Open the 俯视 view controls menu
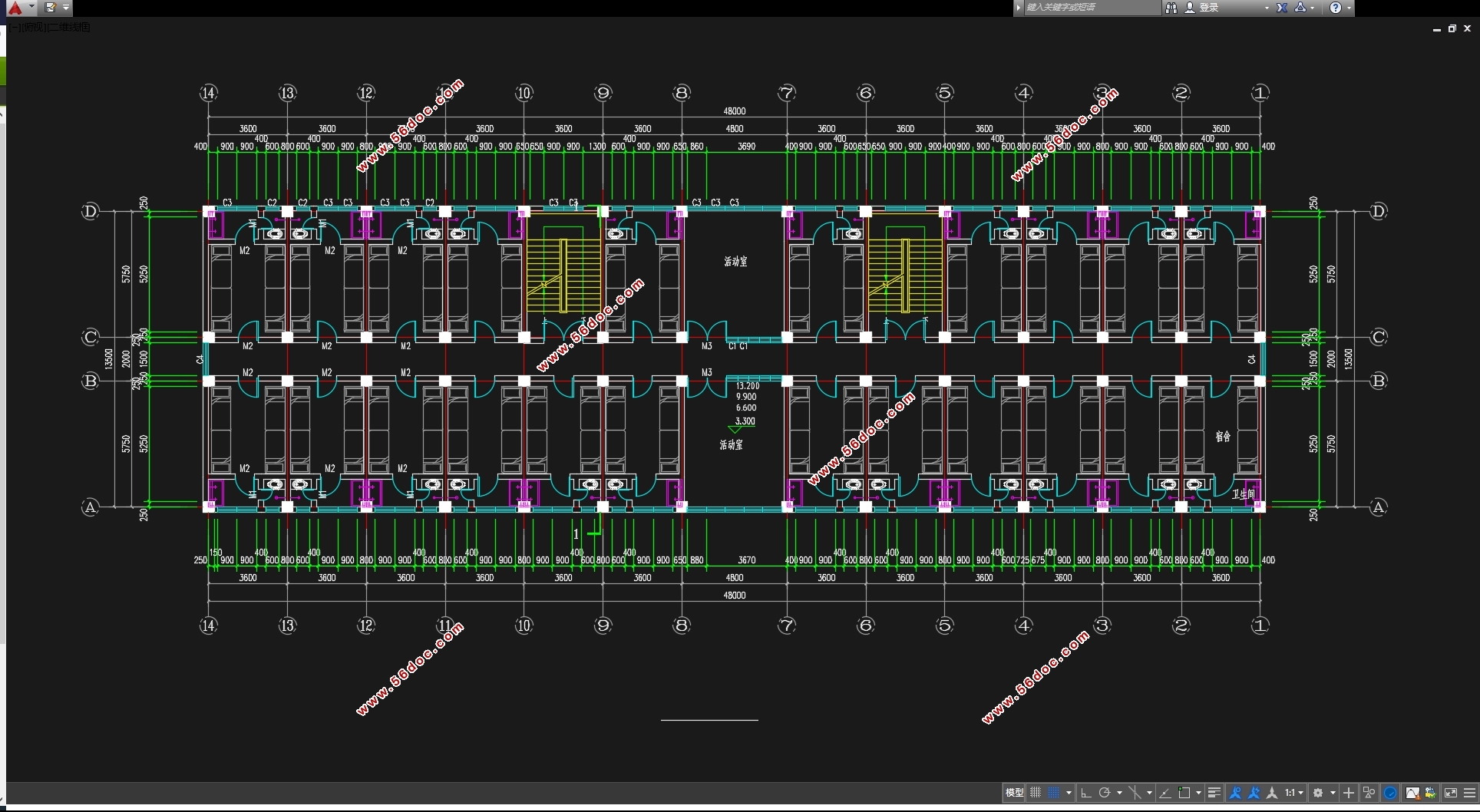1480x812 pixels. [34, 27]
